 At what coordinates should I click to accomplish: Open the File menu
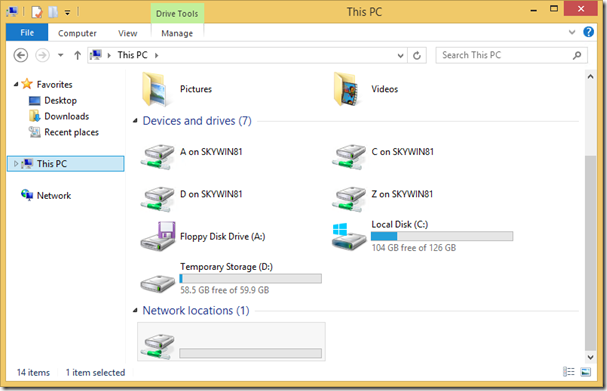[27, 33]
